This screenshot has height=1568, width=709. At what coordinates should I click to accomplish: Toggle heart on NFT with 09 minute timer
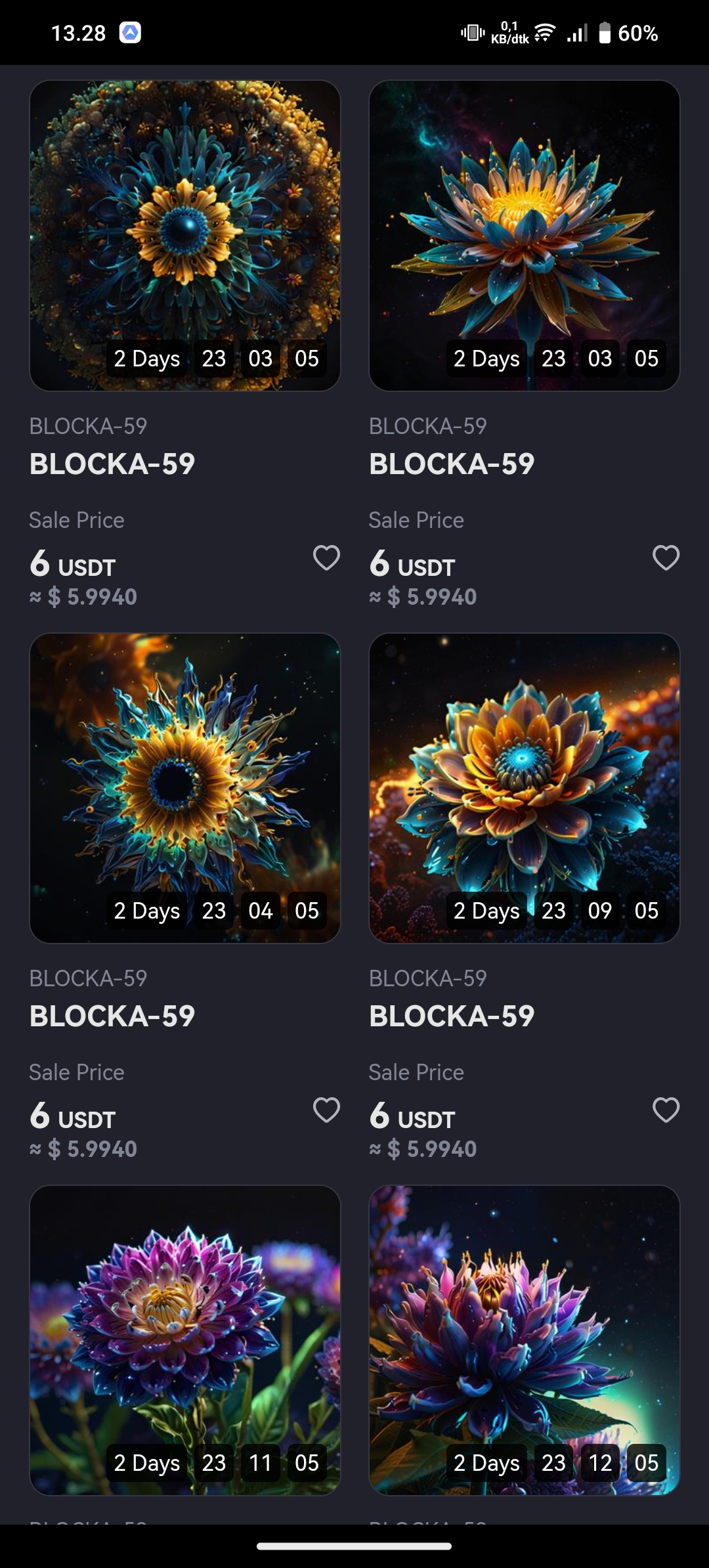[666, 1110]
